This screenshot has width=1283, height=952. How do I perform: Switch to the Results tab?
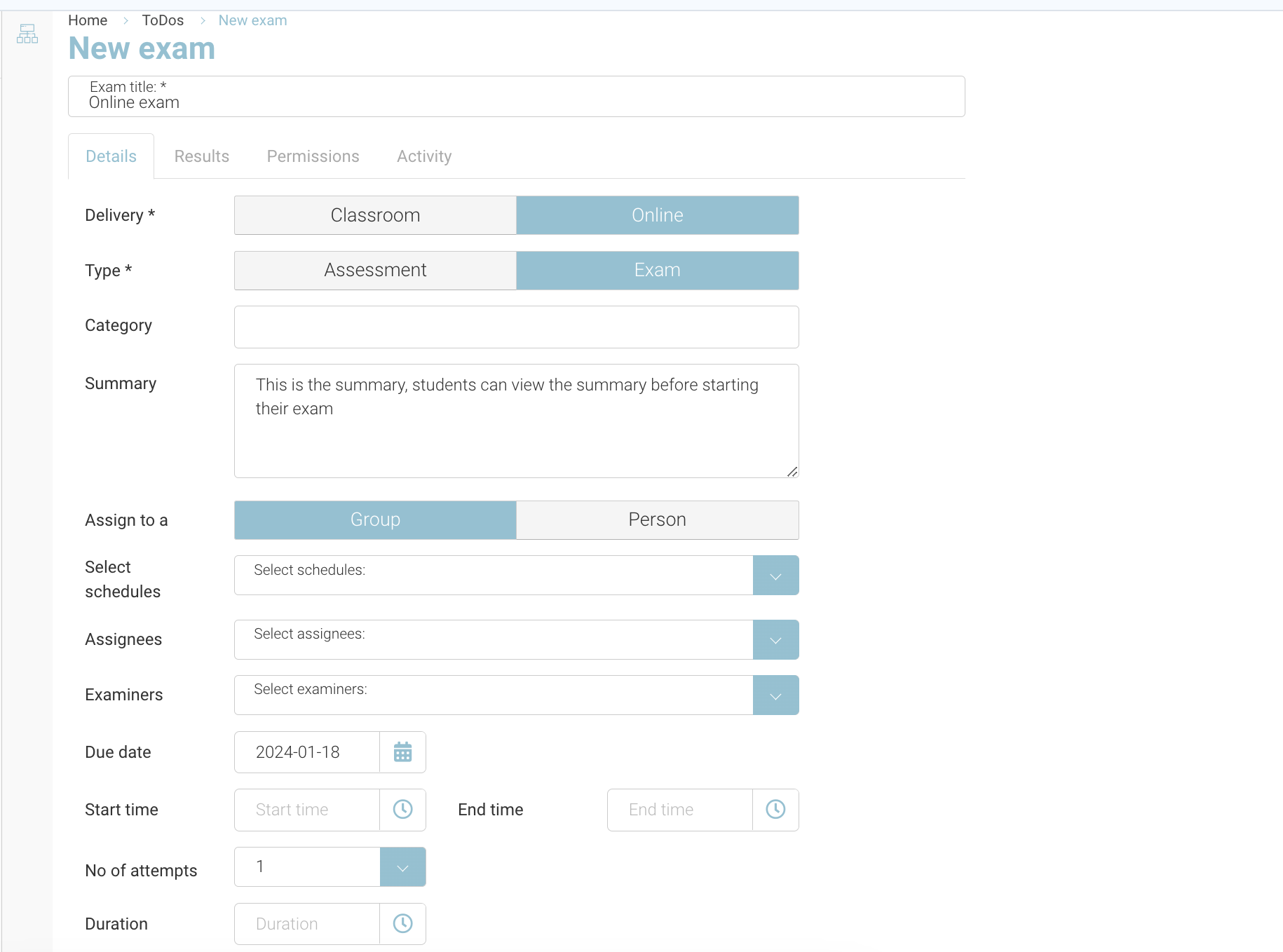click(x=202, y=156)
